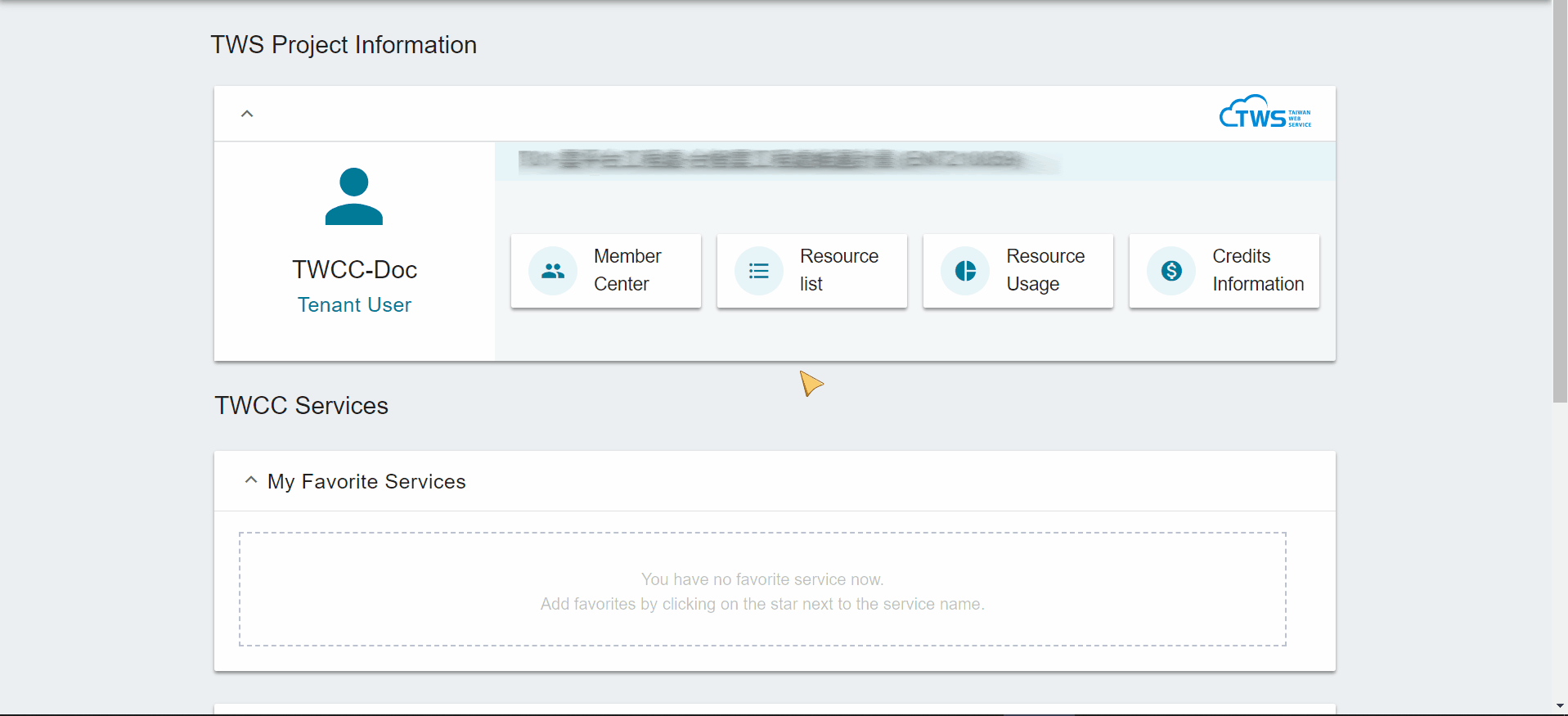Click the page vertical scrollbar thumb

tap(1560, 201)
